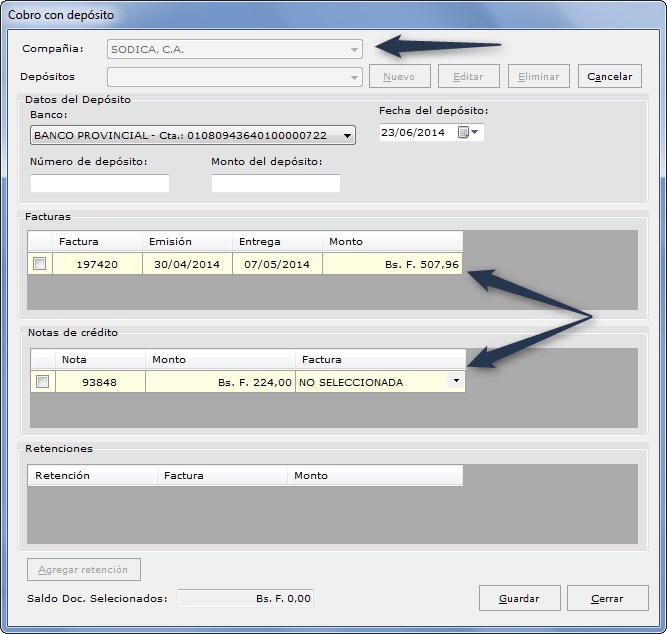This screenshot has width=667, height=634.
Task: Check the box for invoice 197420
Action: click(x=40, y=264)
